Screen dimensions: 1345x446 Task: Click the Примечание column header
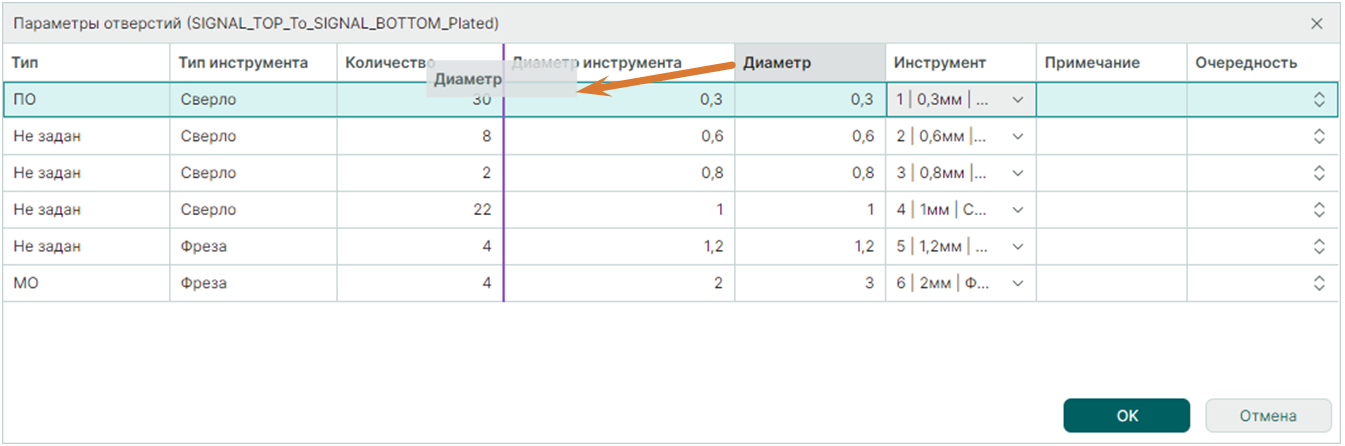point(1110,63)
